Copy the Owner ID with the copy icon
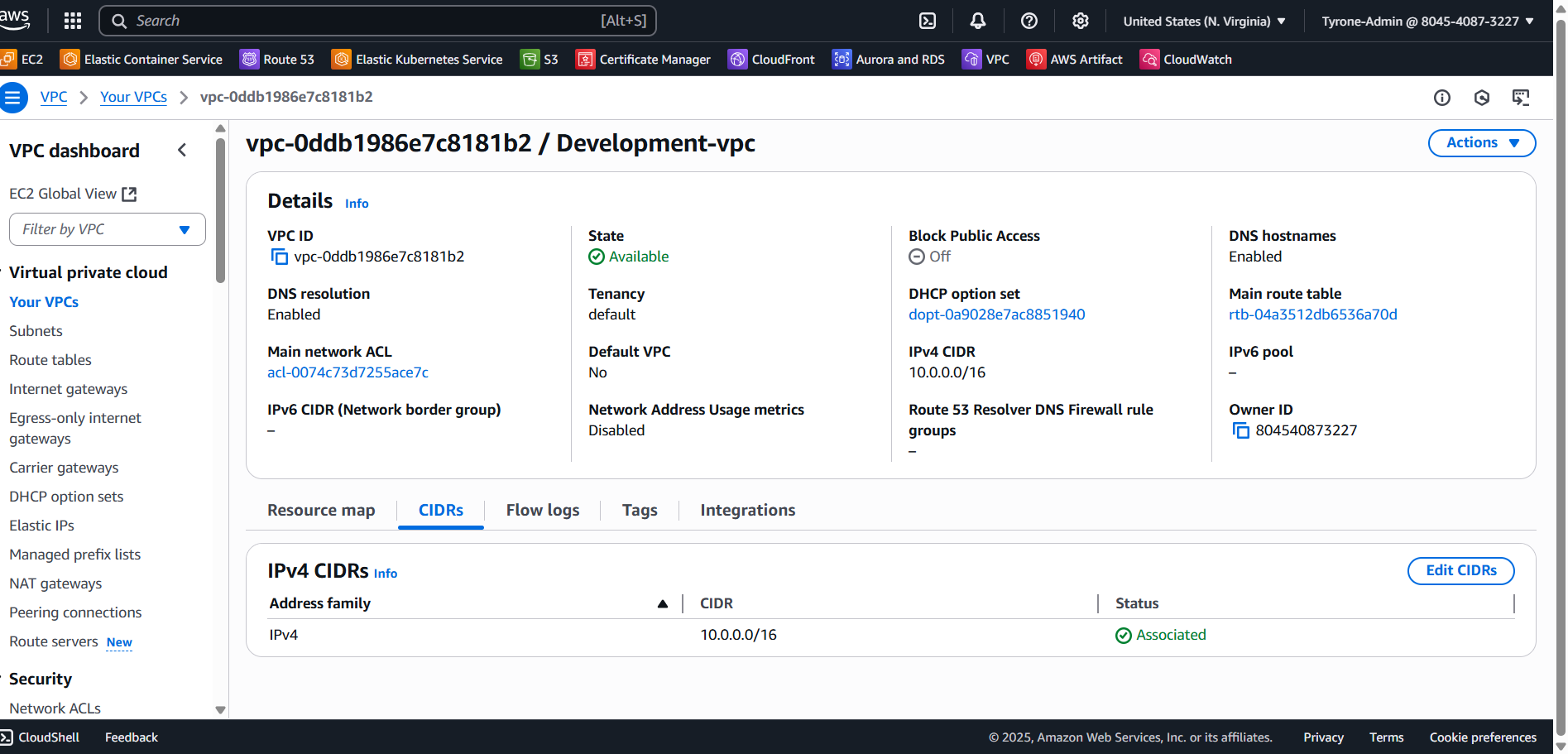1568x754 pixels. point(1241,430)
